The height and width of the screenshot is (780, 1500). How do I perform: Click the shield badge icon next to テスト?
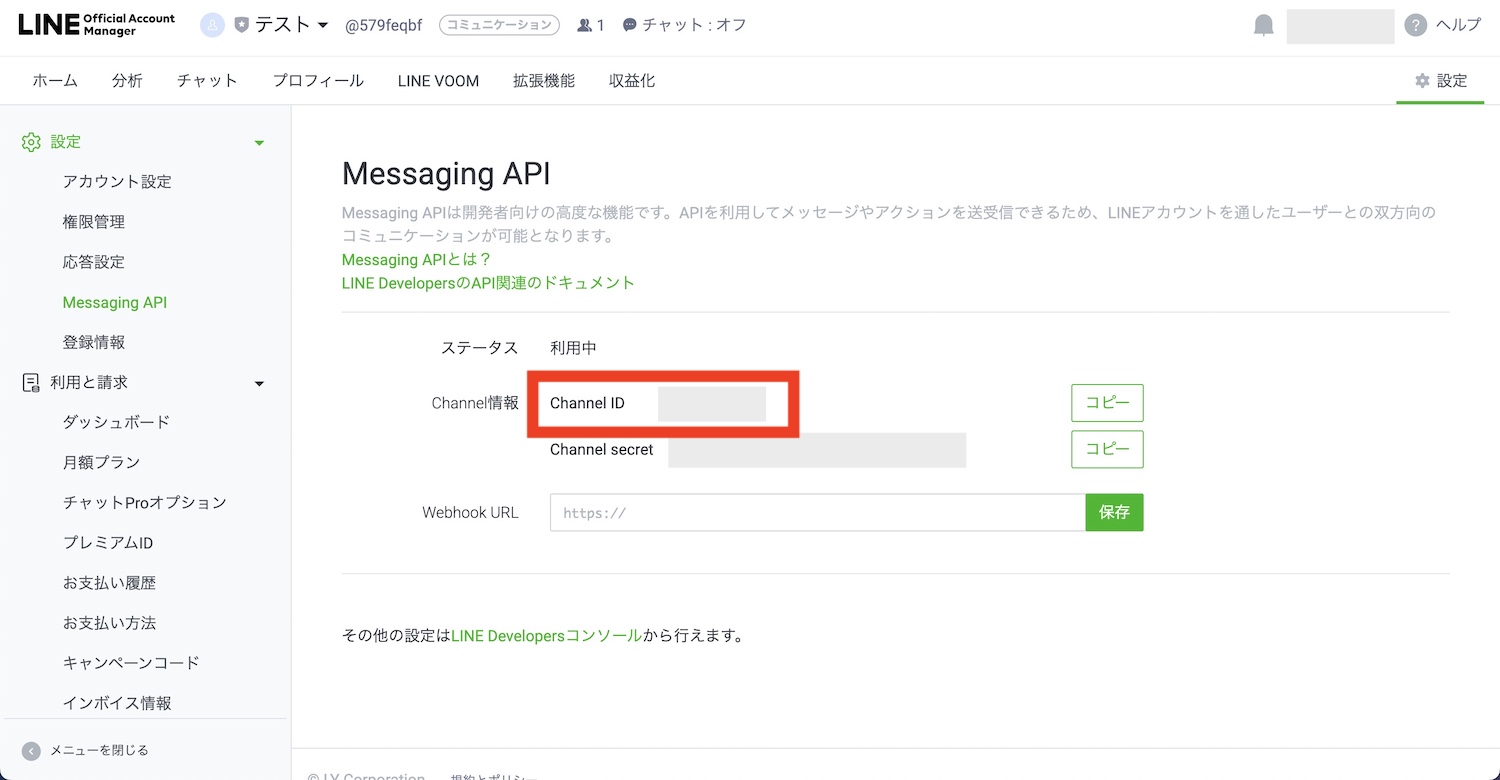tap(241, 25)
